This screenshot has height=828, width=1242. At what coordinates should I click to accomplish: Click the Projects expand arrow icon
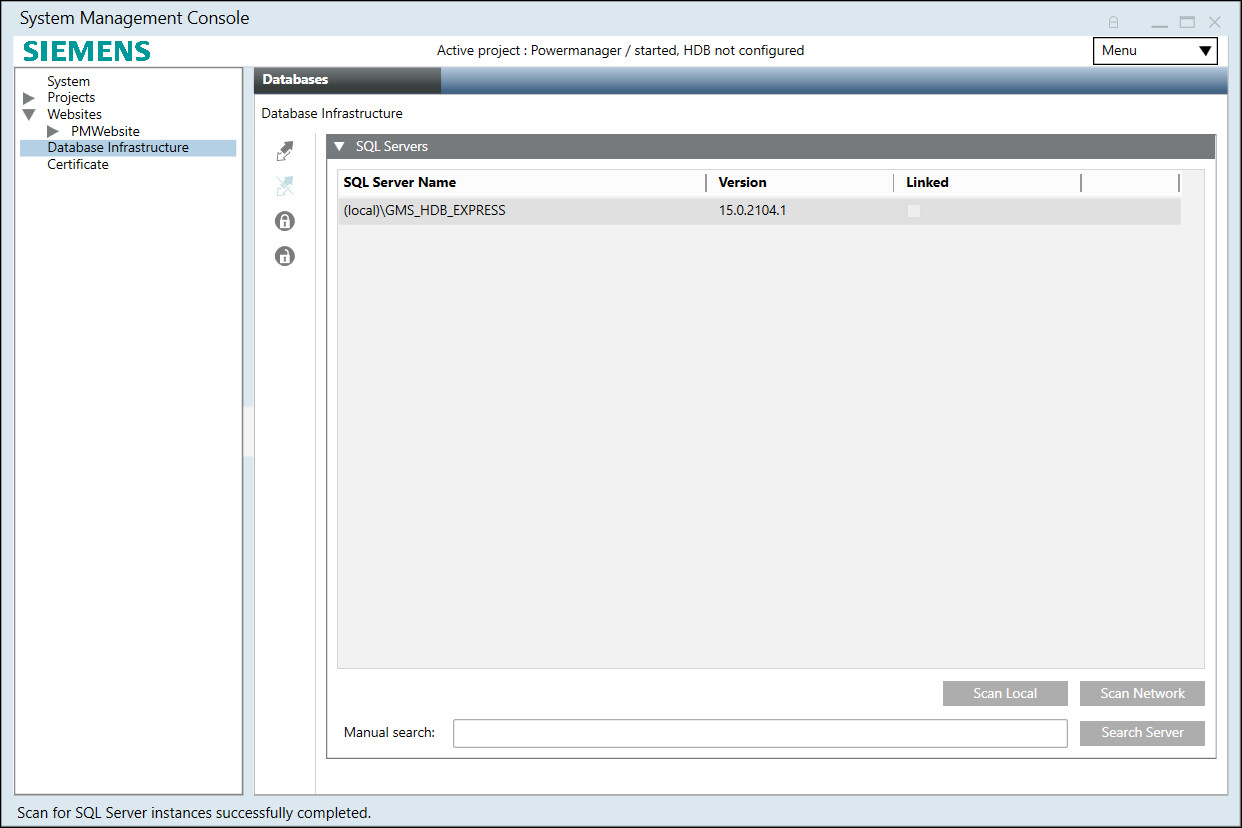pyautogui.click(x=28, y=97)
